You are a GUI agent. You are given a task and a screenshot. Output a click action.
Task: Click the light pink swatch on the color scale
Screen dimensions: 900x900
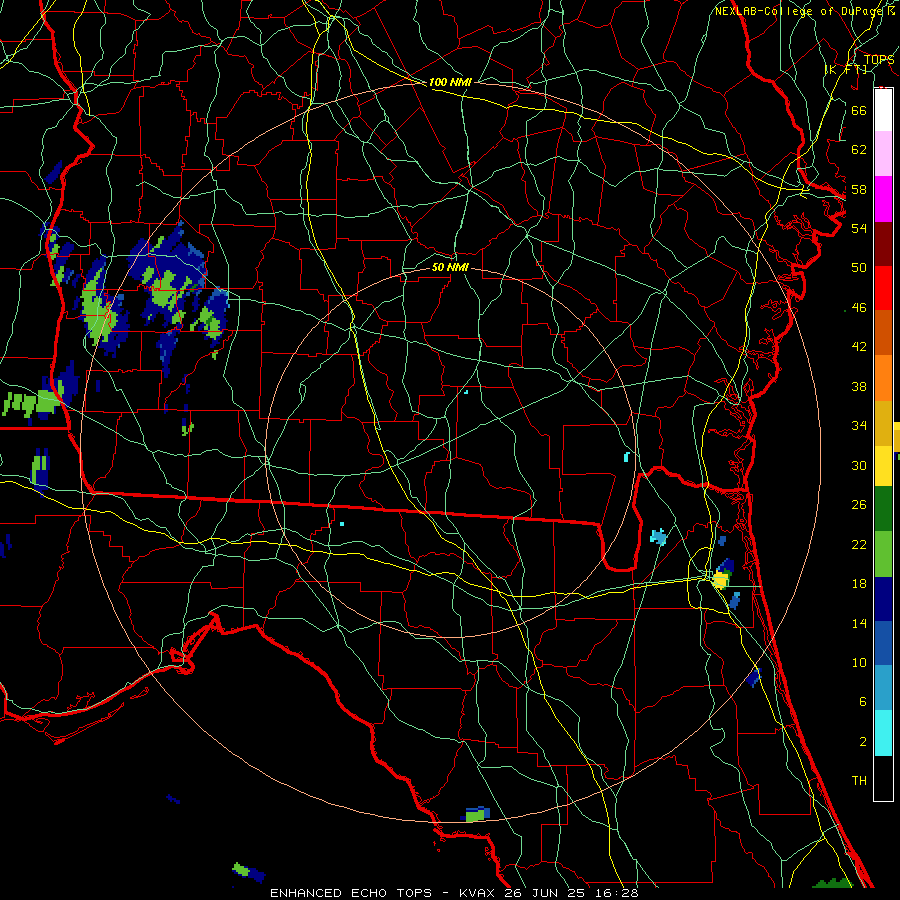coord(883,154)
